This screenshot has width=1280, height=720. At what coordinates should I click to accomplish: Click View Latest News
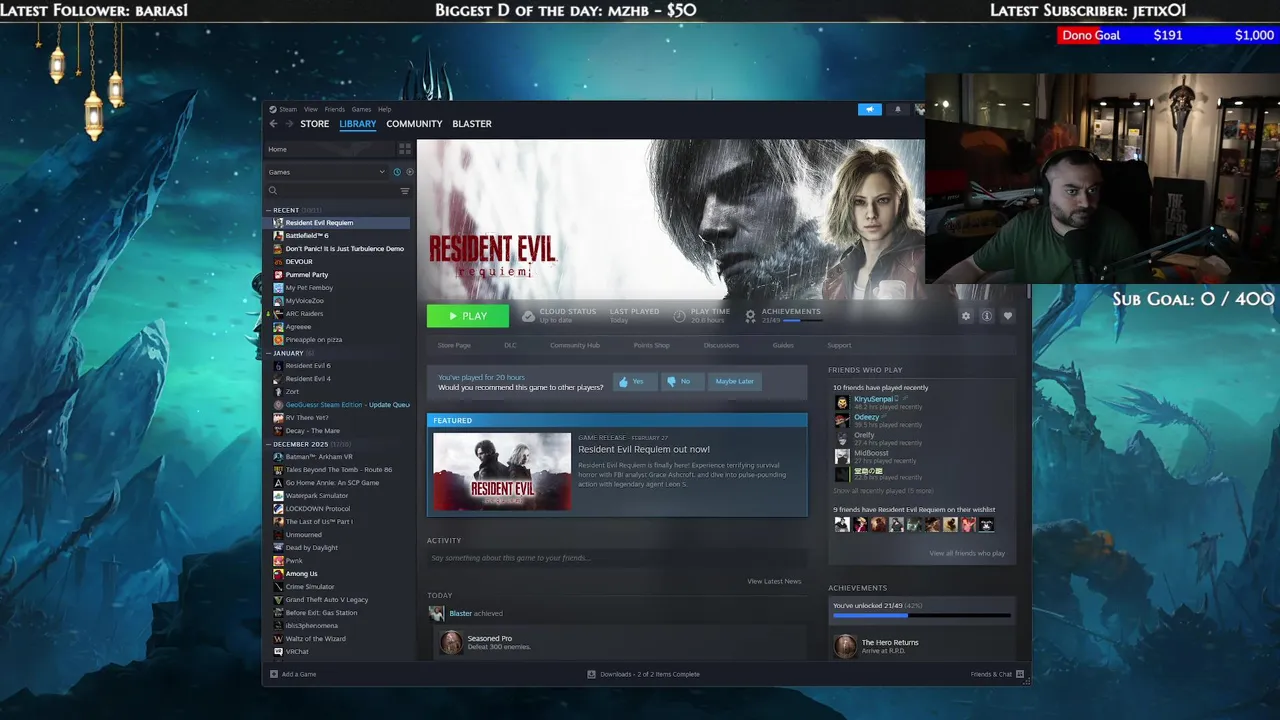coord(774,581)
